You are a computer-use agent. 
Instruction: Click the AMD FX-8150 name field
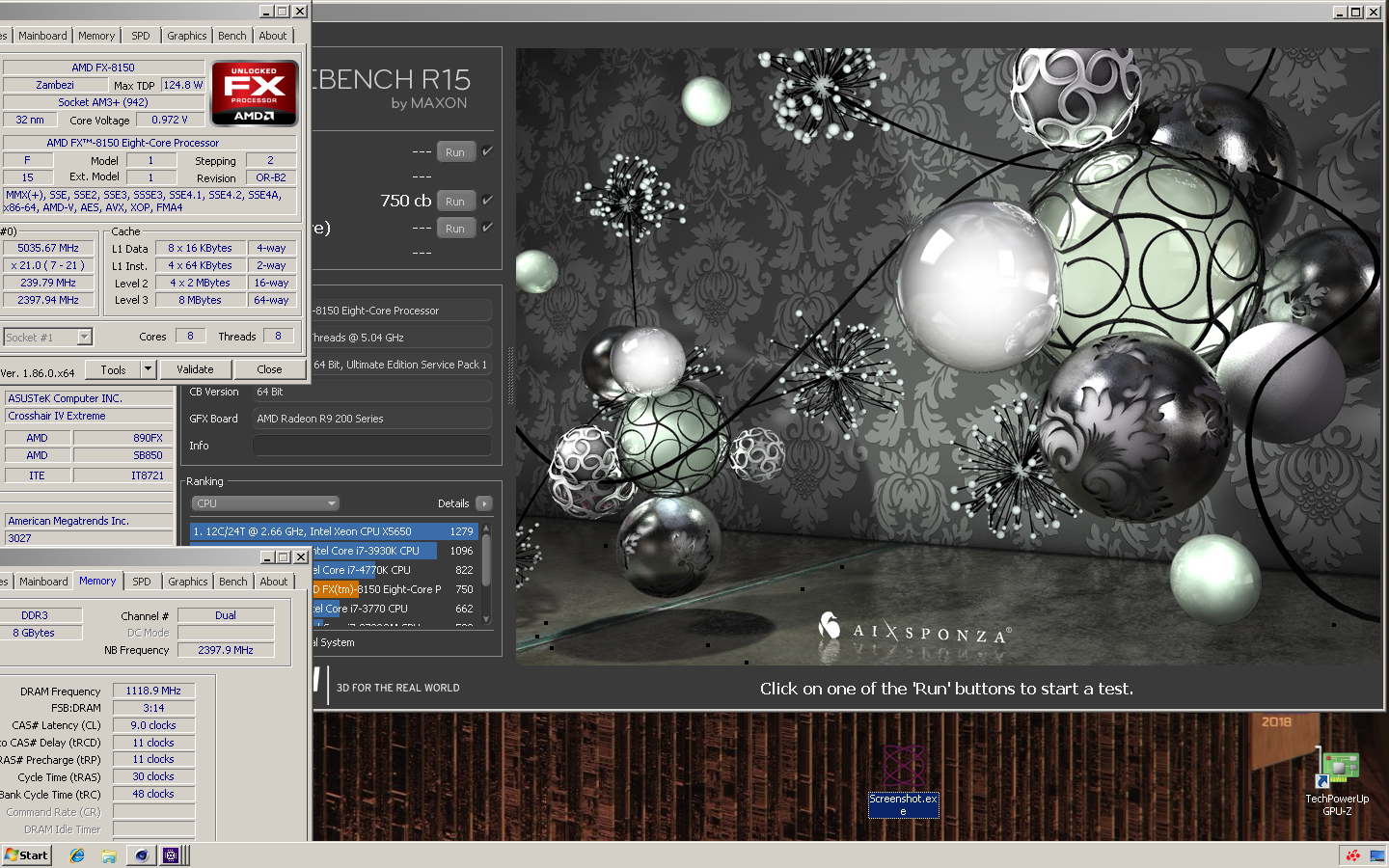103,68
